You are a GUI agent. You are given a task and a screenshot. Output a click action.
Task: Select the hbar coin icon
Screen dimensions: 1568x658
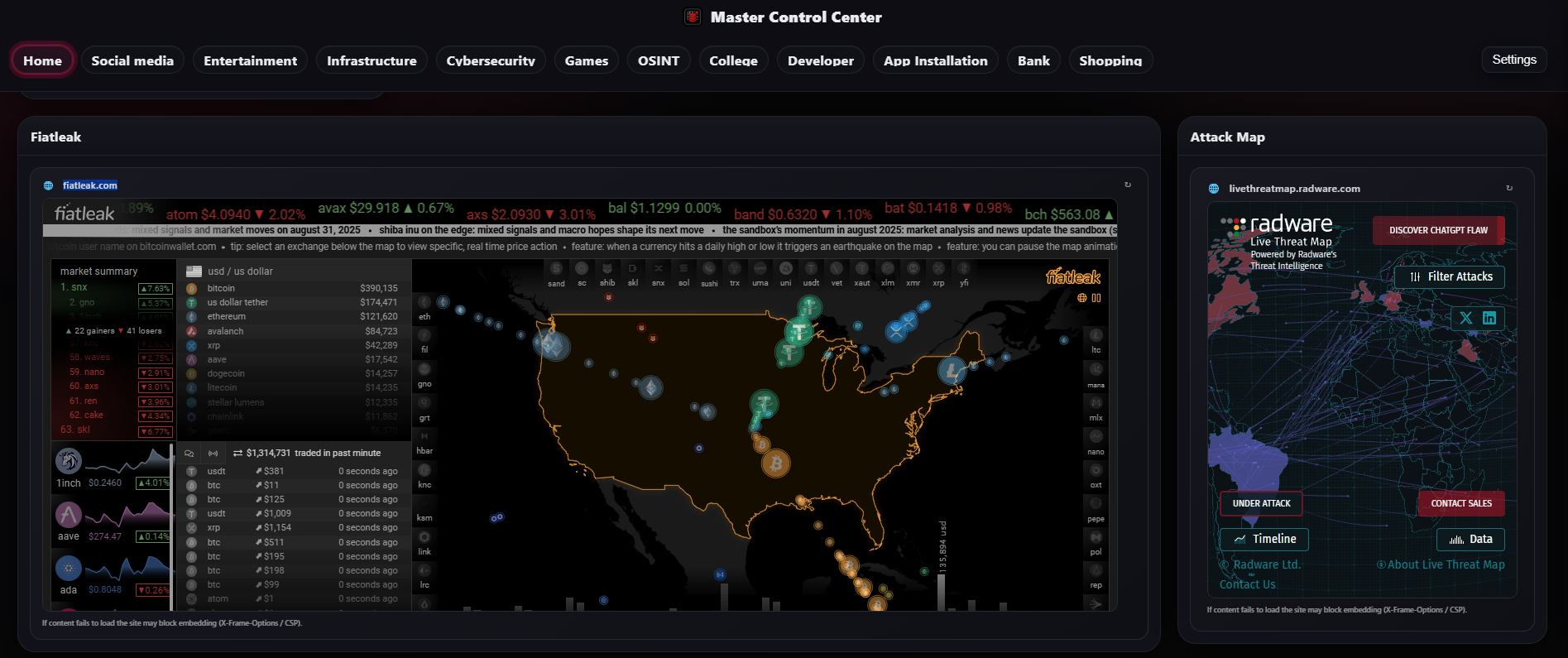click(424, 436)
